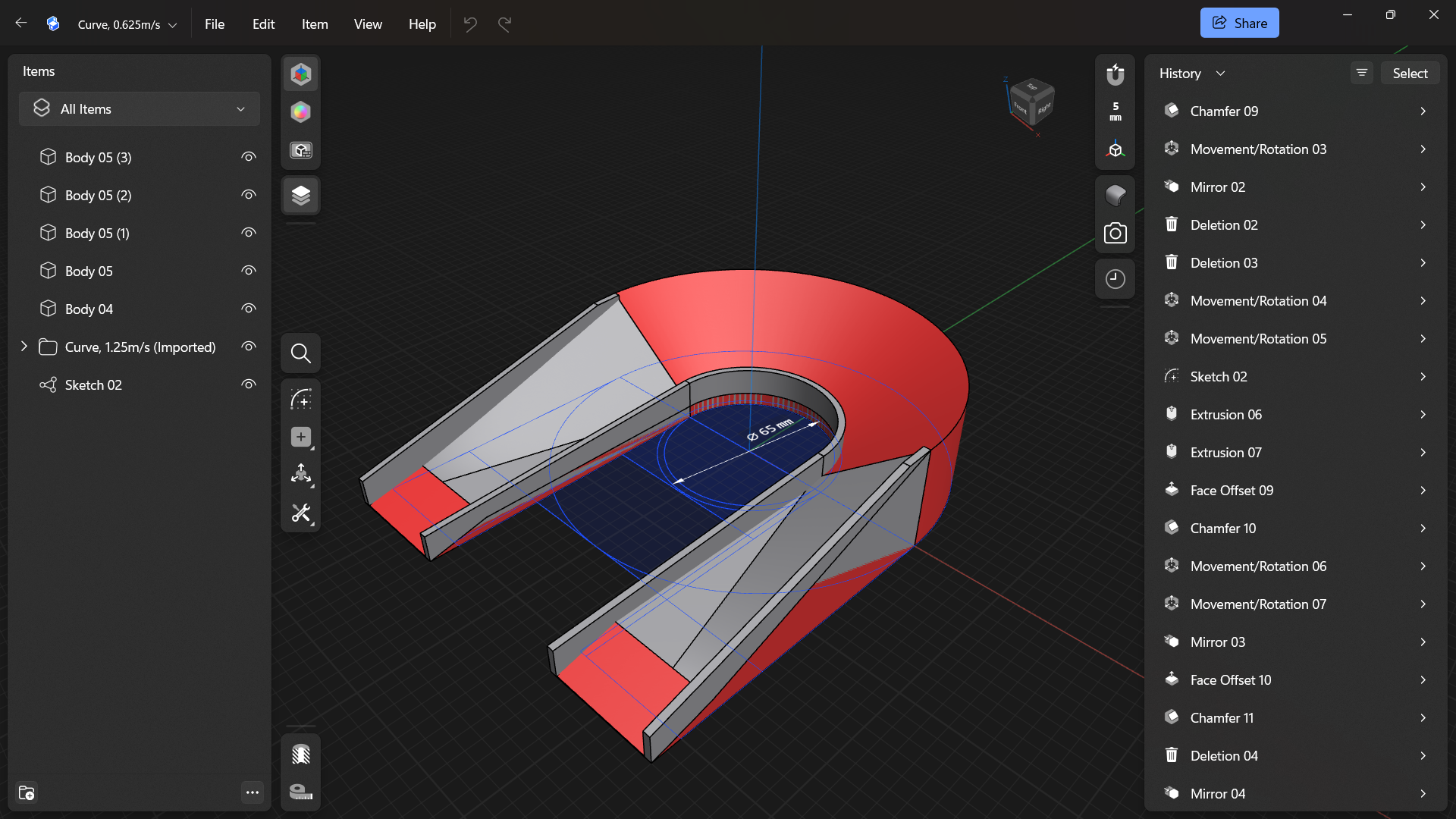
Task: Toggle visibility of Body 04
Action: point(248,309)
